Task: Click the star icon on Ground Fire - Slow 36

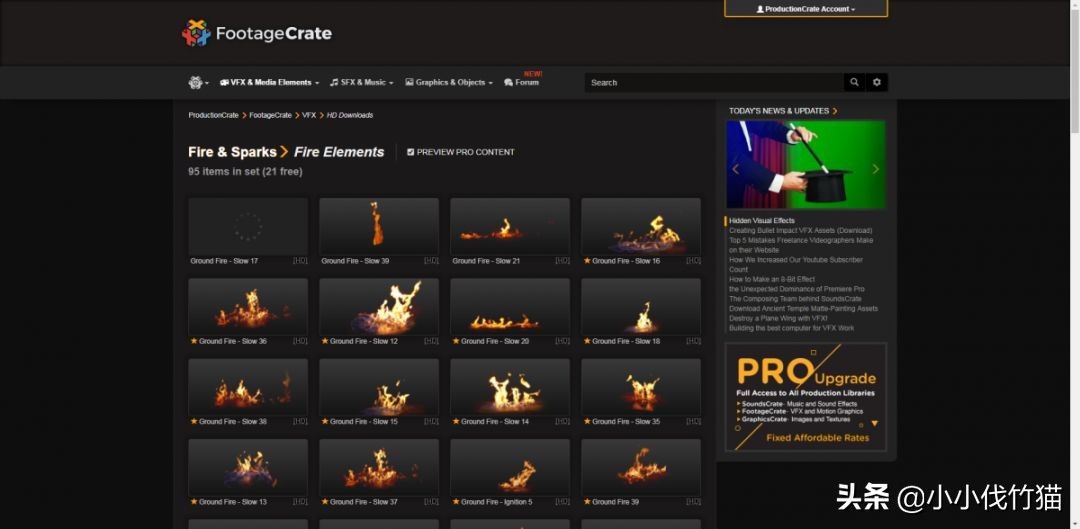Action: 194,341
